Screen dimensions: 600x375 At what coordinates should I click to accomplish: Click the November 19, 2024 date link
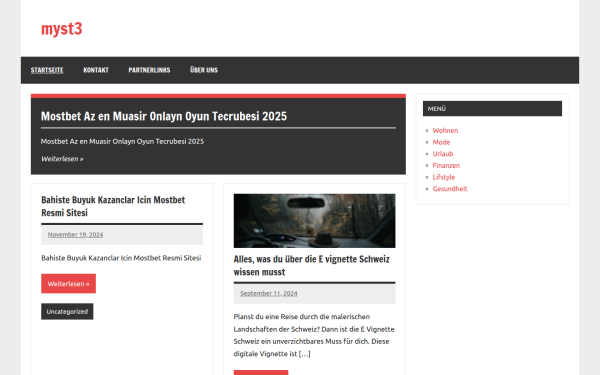(x=75, y=235)
